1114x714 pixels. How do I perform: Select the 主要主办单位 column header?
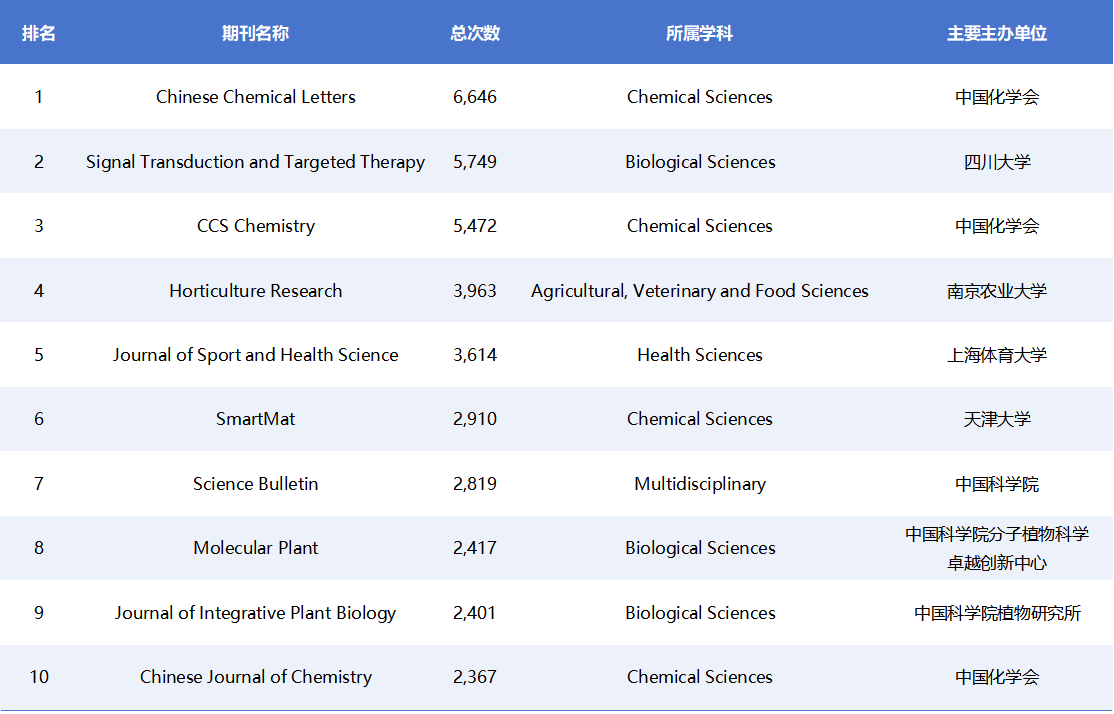coord(997,33)
